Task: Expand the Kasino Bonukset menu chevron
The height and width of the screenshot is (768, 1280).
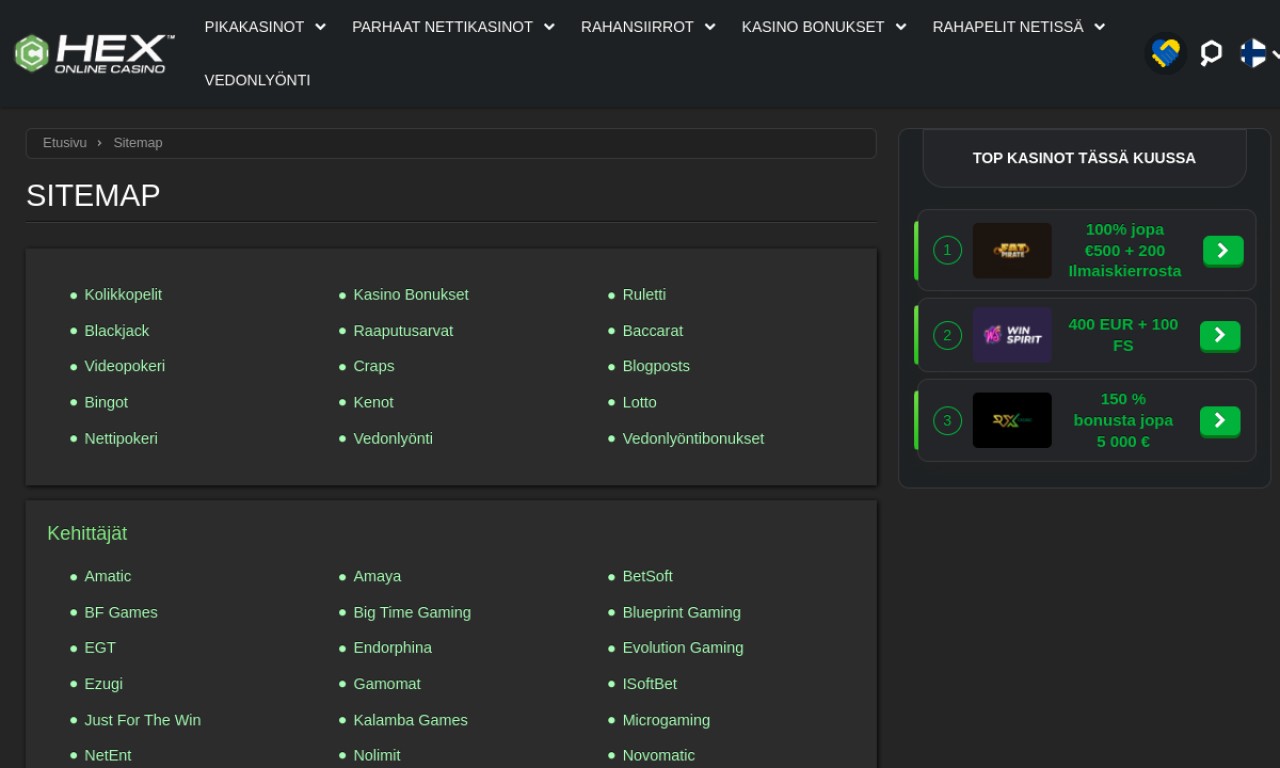Action: point(901,27)
